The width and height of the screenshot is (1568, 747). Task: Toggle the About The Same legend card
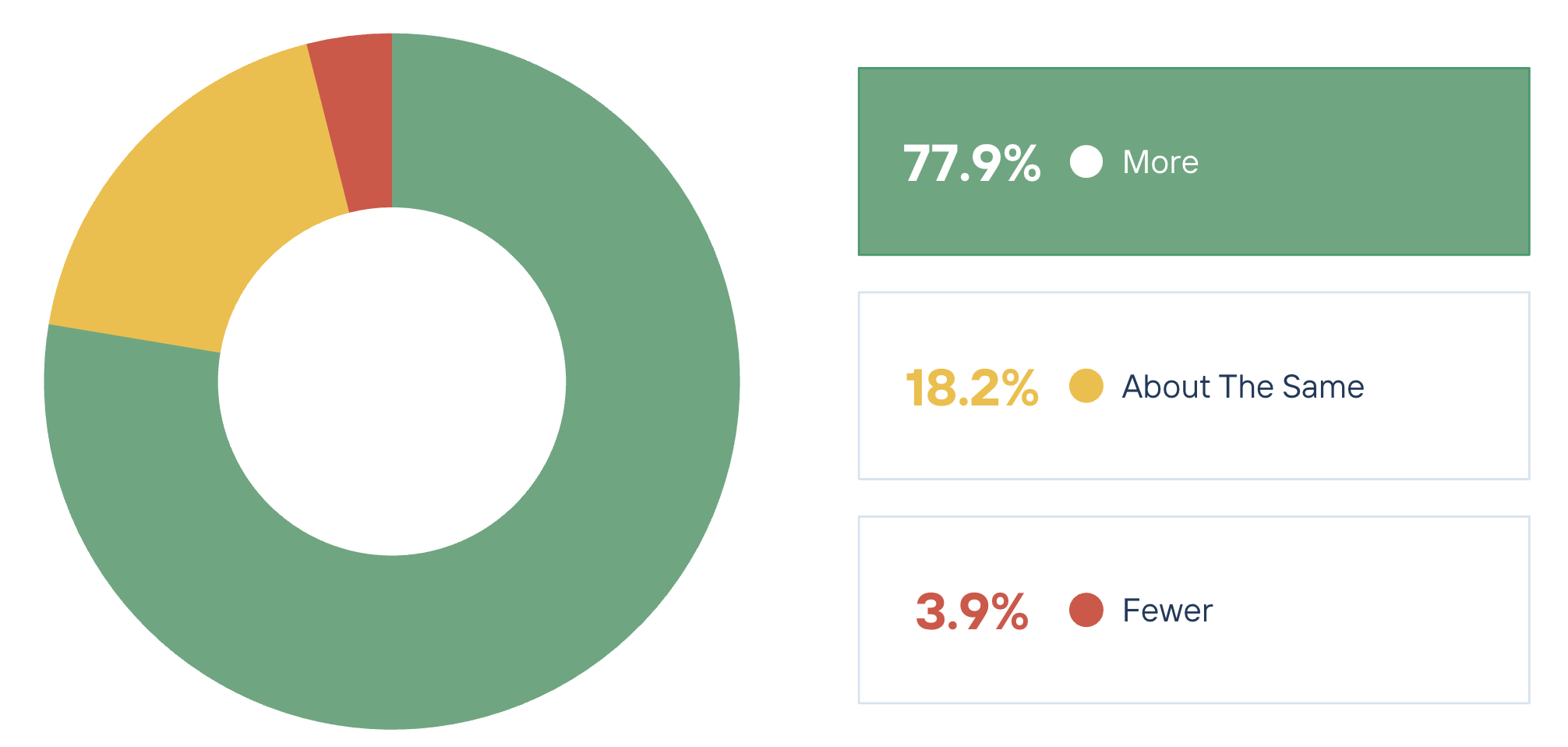pos(1442,386)
